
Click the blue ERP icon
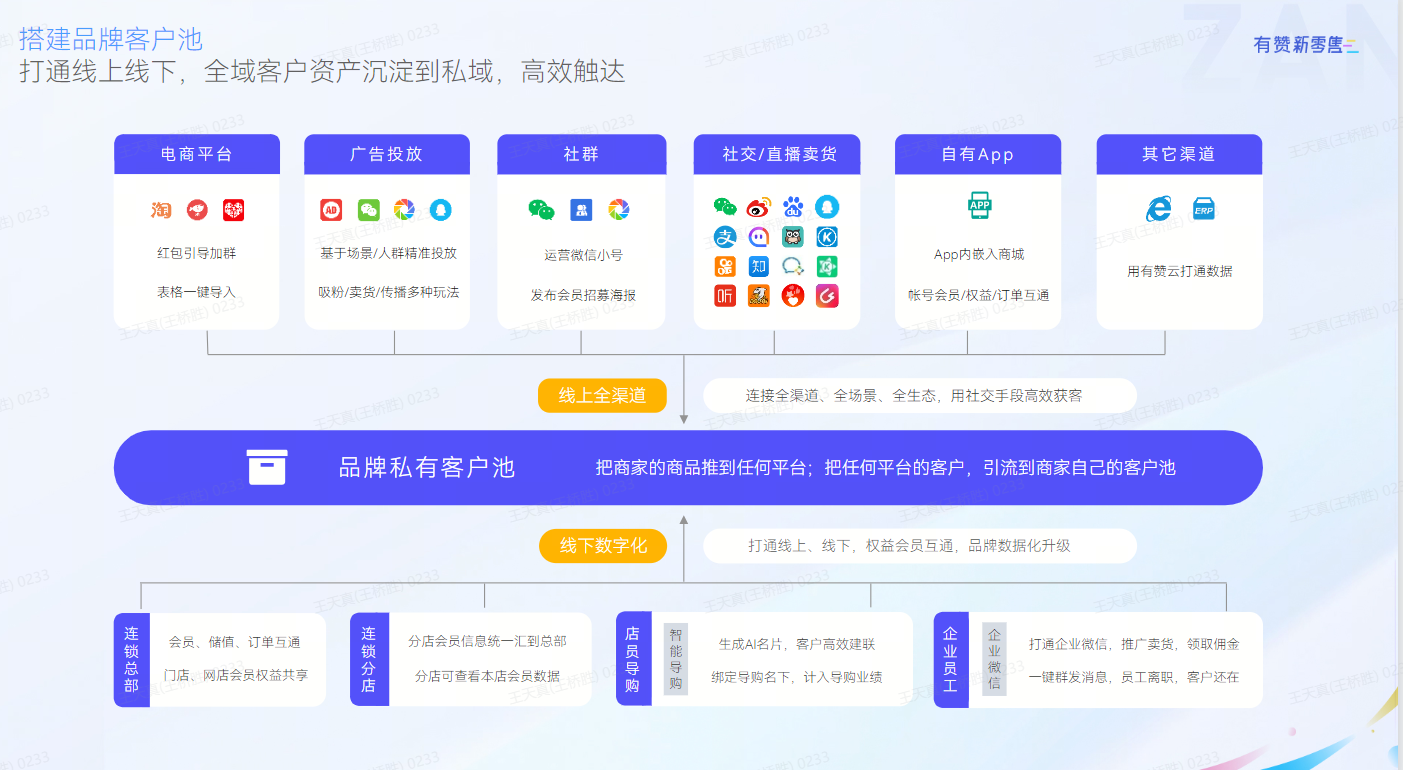coord(1204,209)
